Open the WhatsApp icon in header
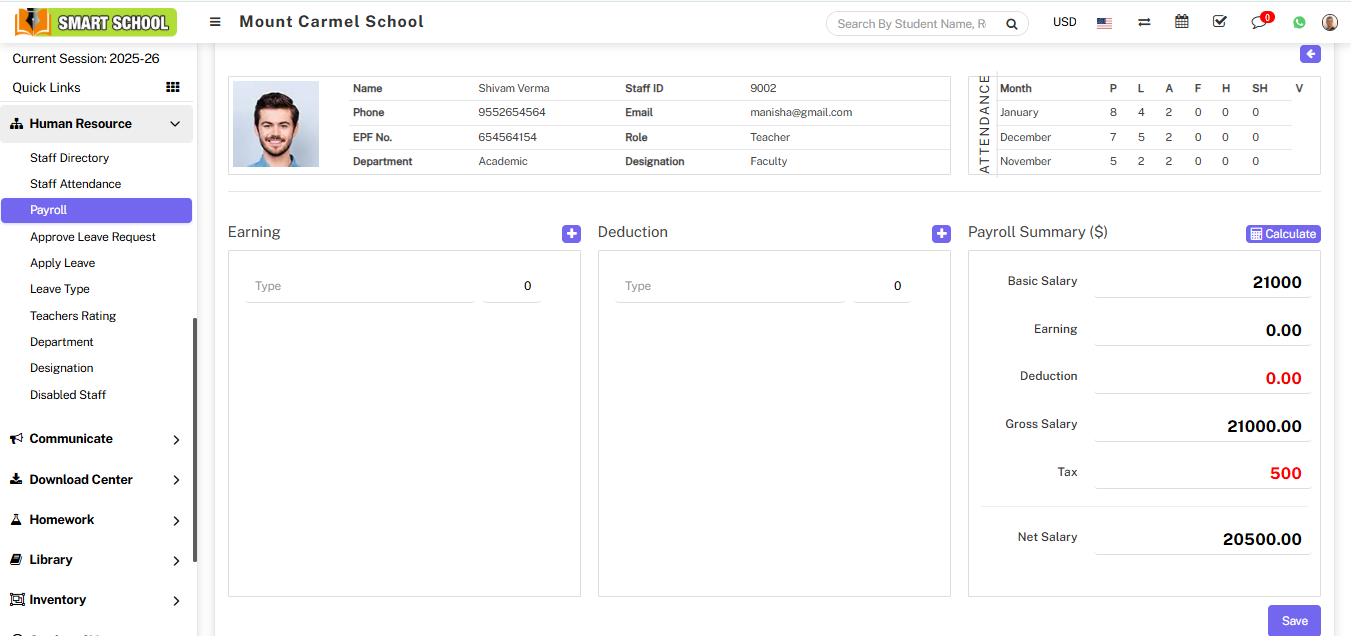 1297,21
